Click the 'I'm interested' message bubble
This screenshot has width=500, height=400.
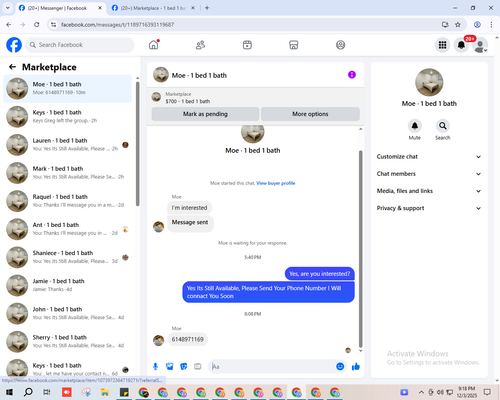[189, 208]
